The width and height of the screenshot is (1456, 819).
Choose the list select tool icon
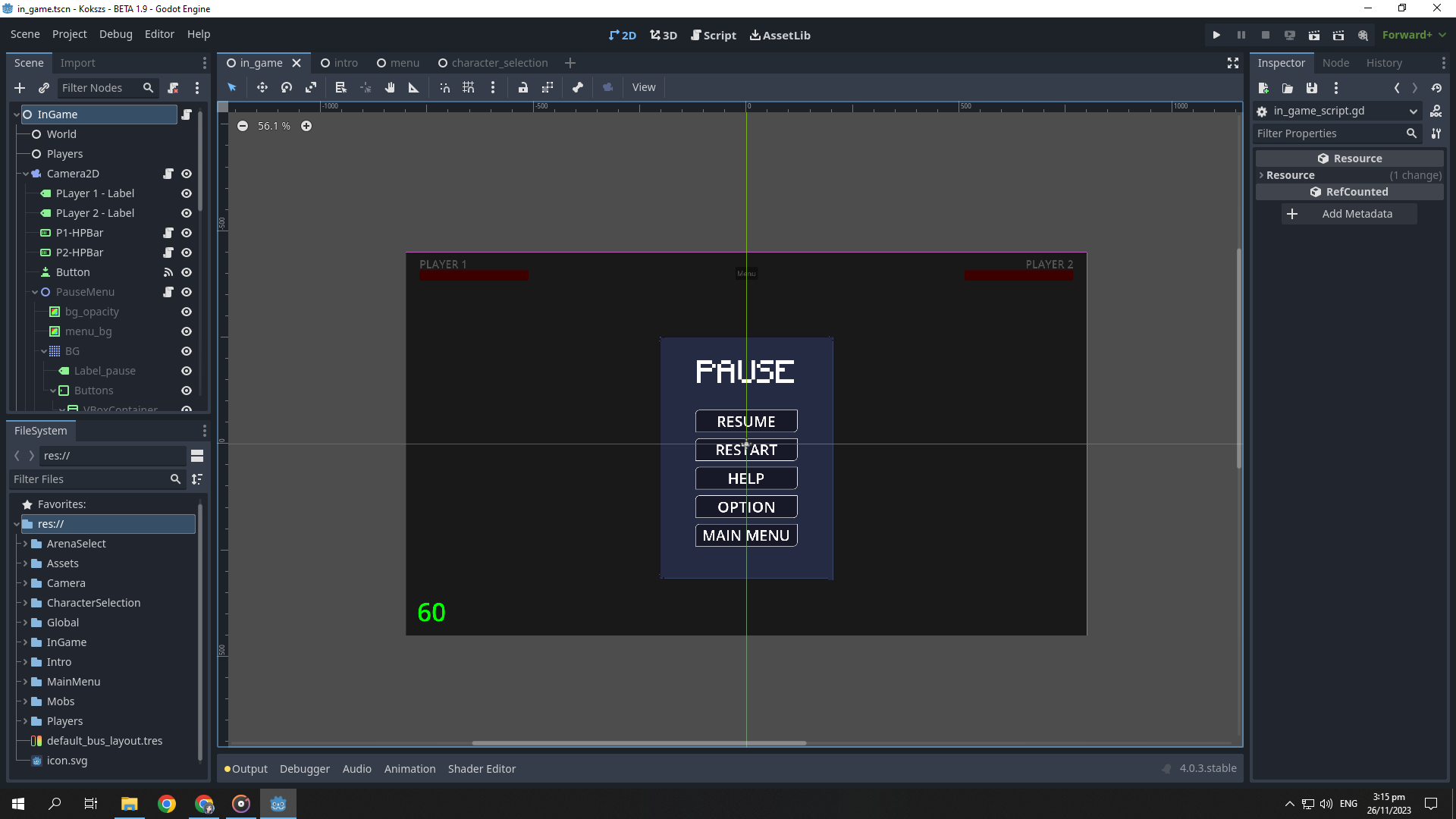tap(340, 87)
